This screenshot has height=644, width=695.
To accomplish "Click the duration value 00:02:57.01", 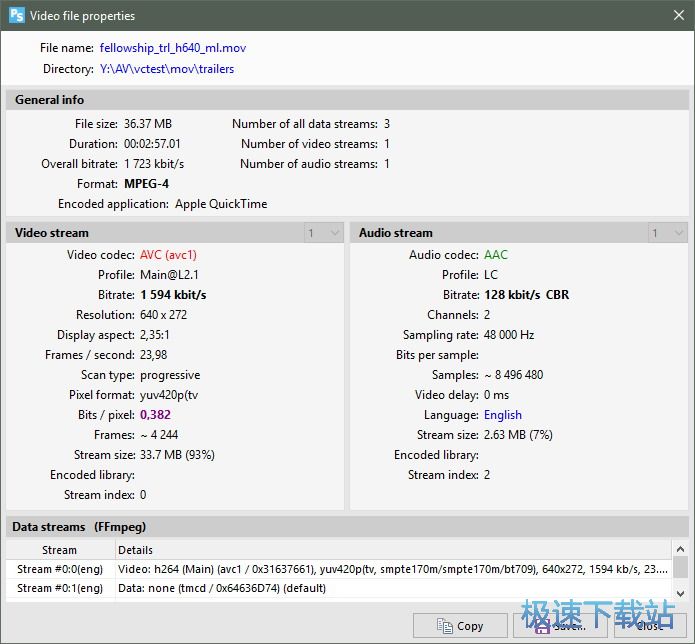I will [152, 144].
